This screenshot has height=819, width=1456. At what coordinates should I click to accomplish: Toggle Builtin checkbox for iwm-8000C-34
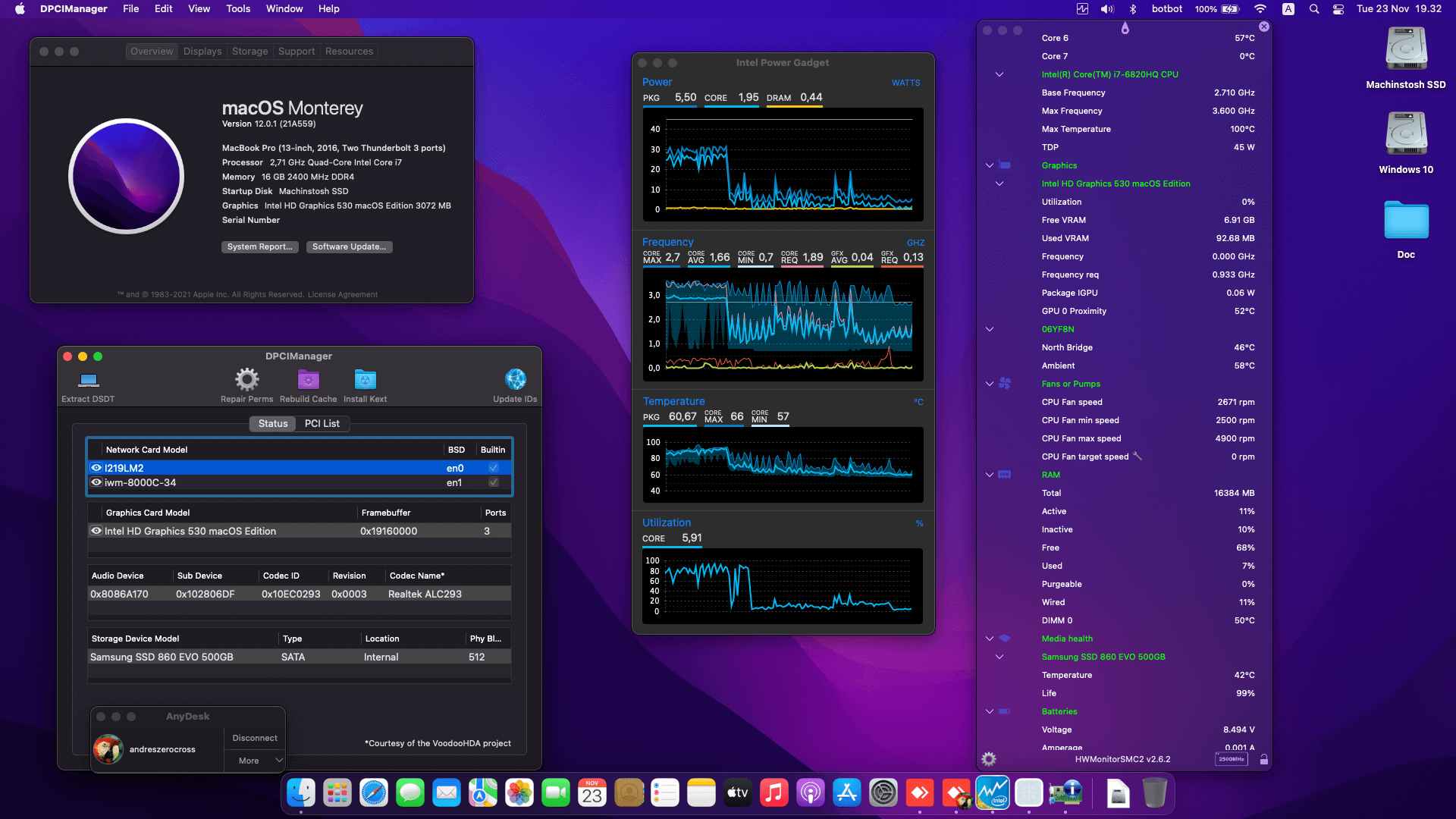coord(494,482)
